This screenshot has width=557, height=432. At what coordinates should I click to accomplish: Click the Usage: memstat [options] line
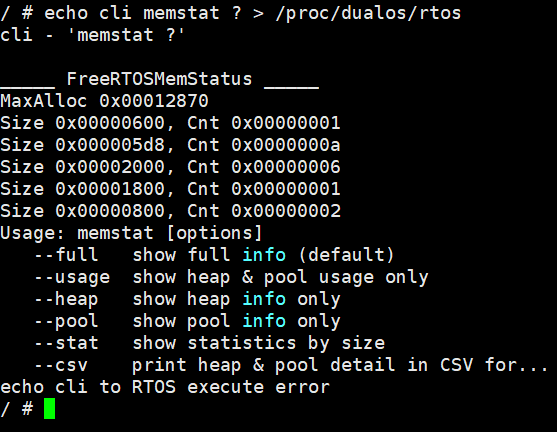tap(131, 233)
